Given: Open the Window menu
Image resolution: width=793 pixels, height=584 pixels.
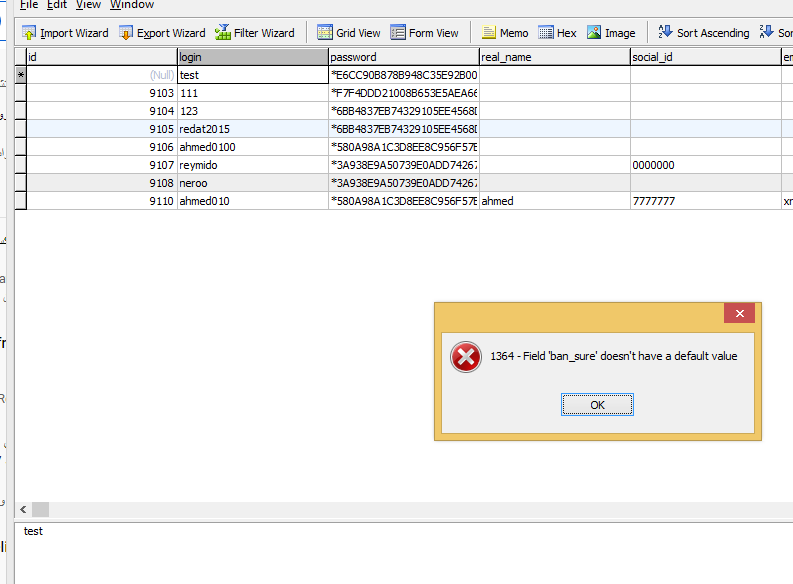Looking at the screenshot, I should [131, 5].
